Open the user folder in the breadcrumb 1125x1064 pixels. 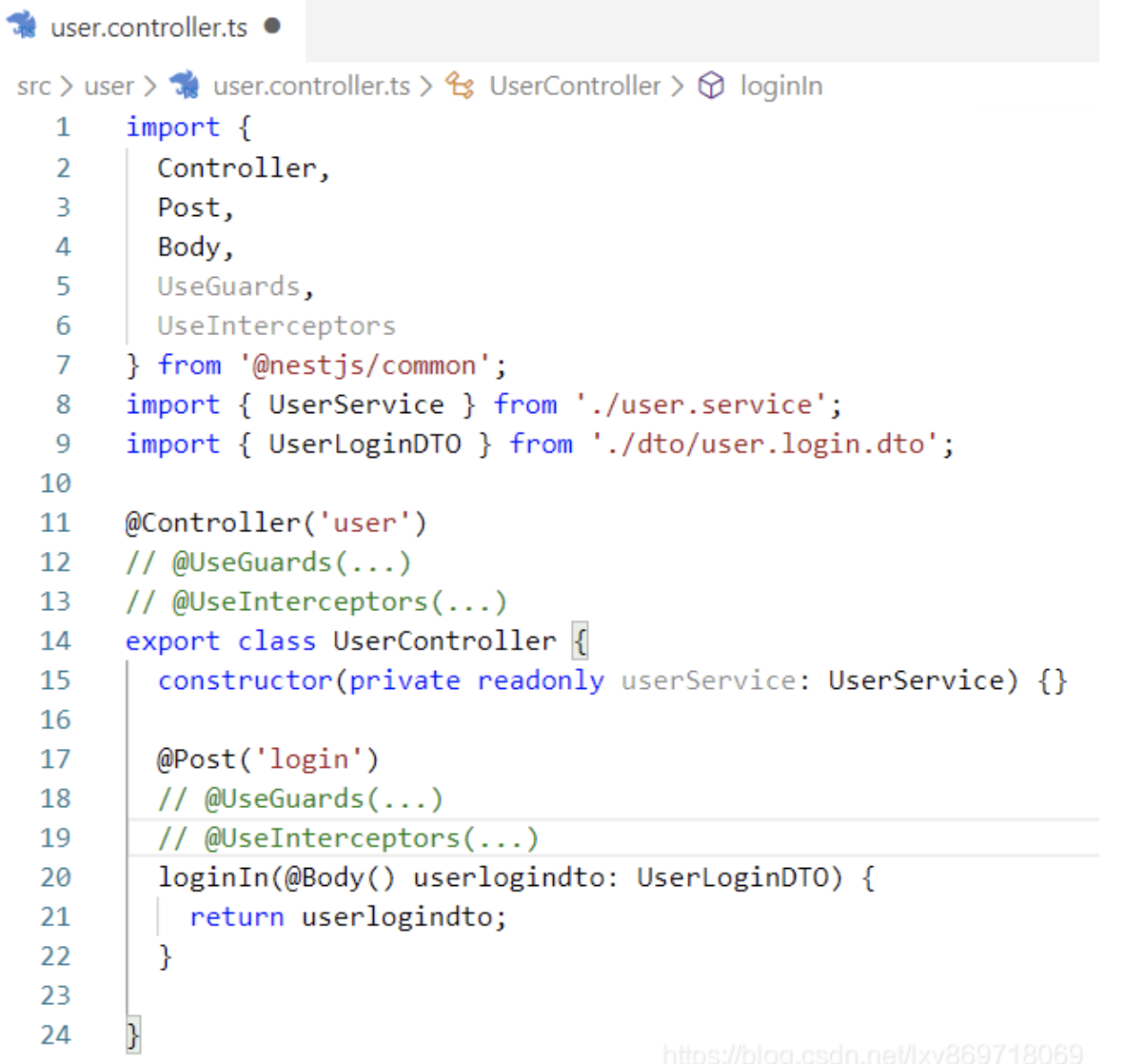[109, 87]
